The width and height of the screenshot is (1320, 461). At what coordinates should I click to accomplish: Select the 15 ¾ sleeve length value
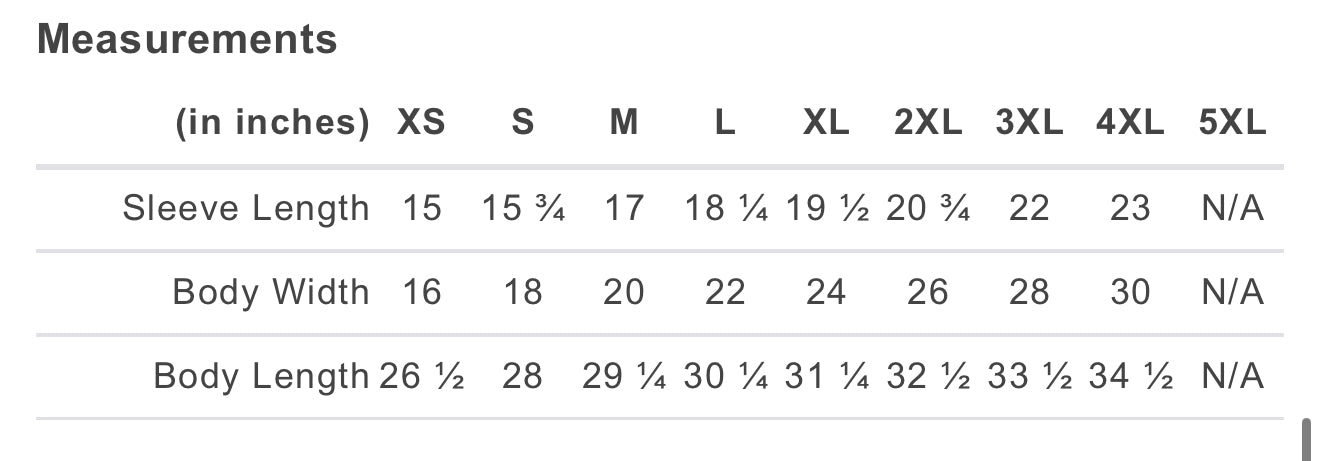pos(523,208)
